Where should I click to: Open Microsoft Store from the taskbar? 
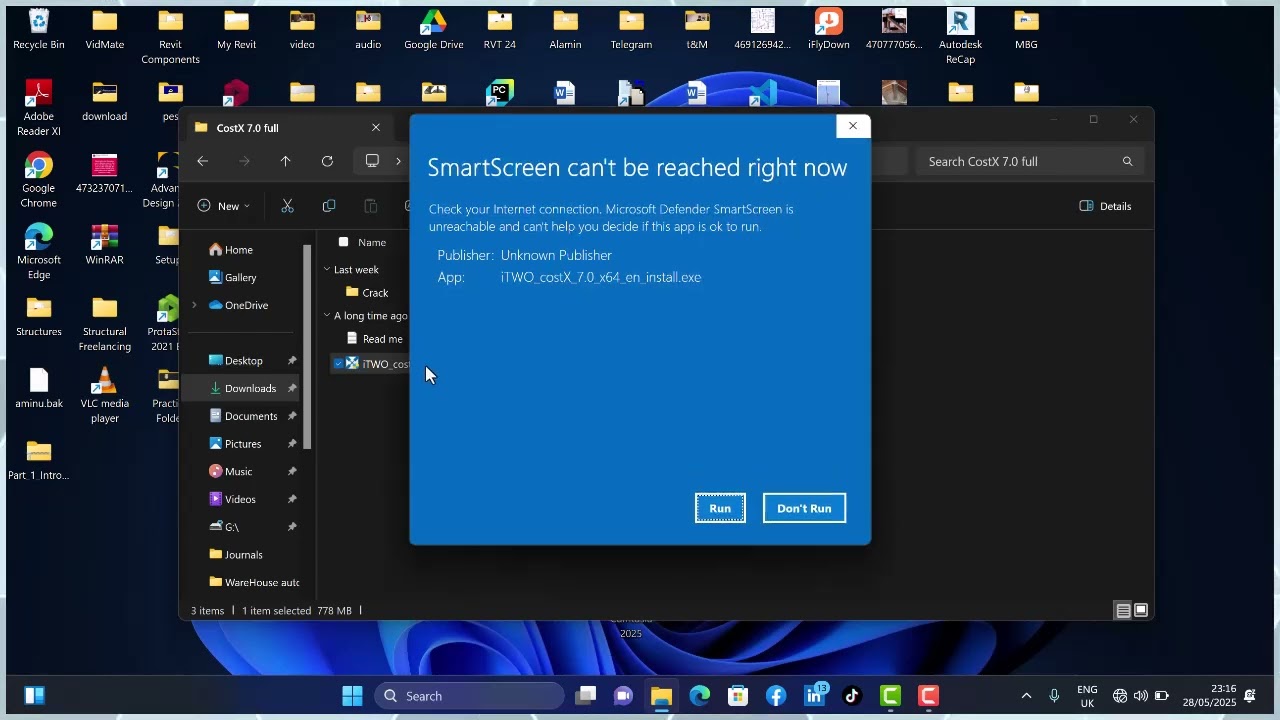(x=738, y=696)
